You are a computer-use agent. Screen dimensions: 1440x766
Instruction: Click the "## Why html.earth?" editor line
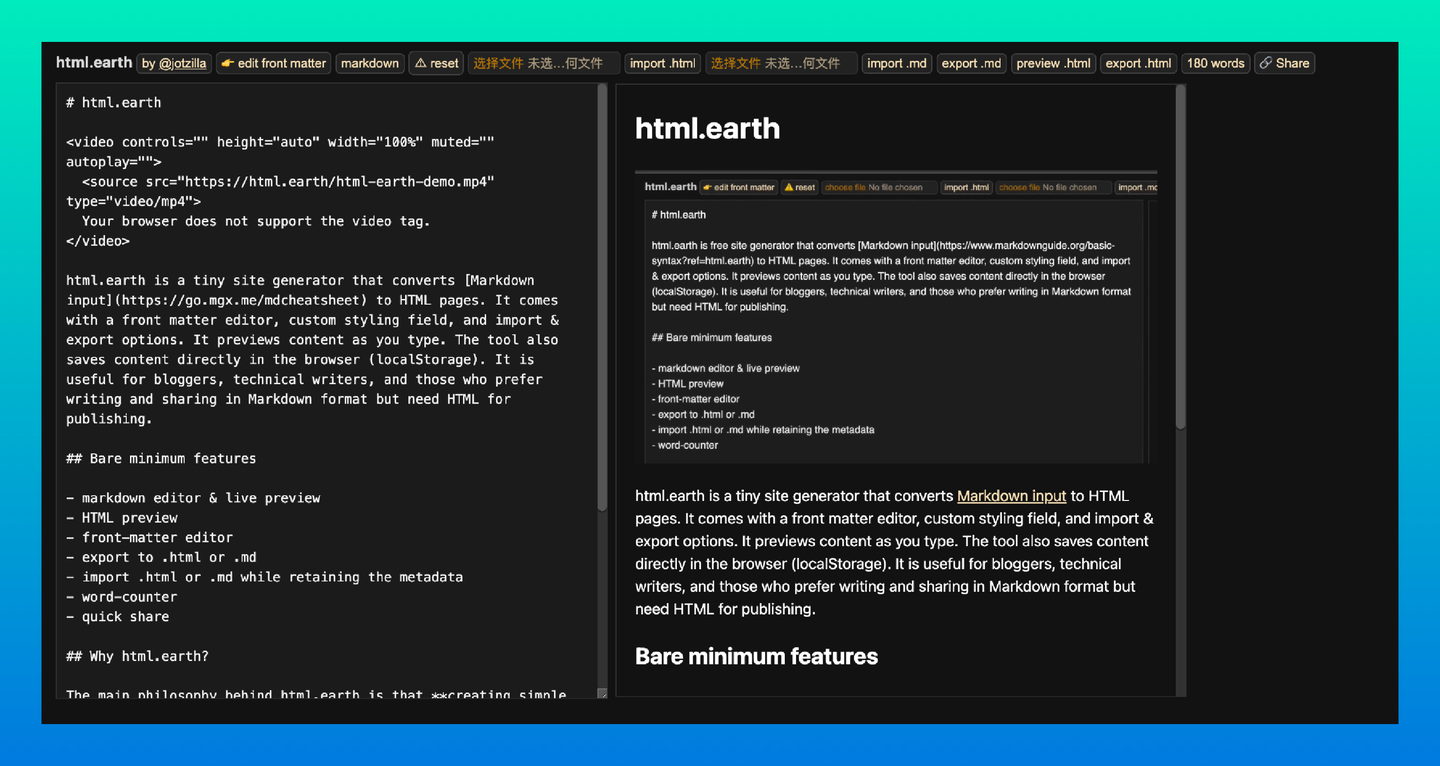[138, 656]
